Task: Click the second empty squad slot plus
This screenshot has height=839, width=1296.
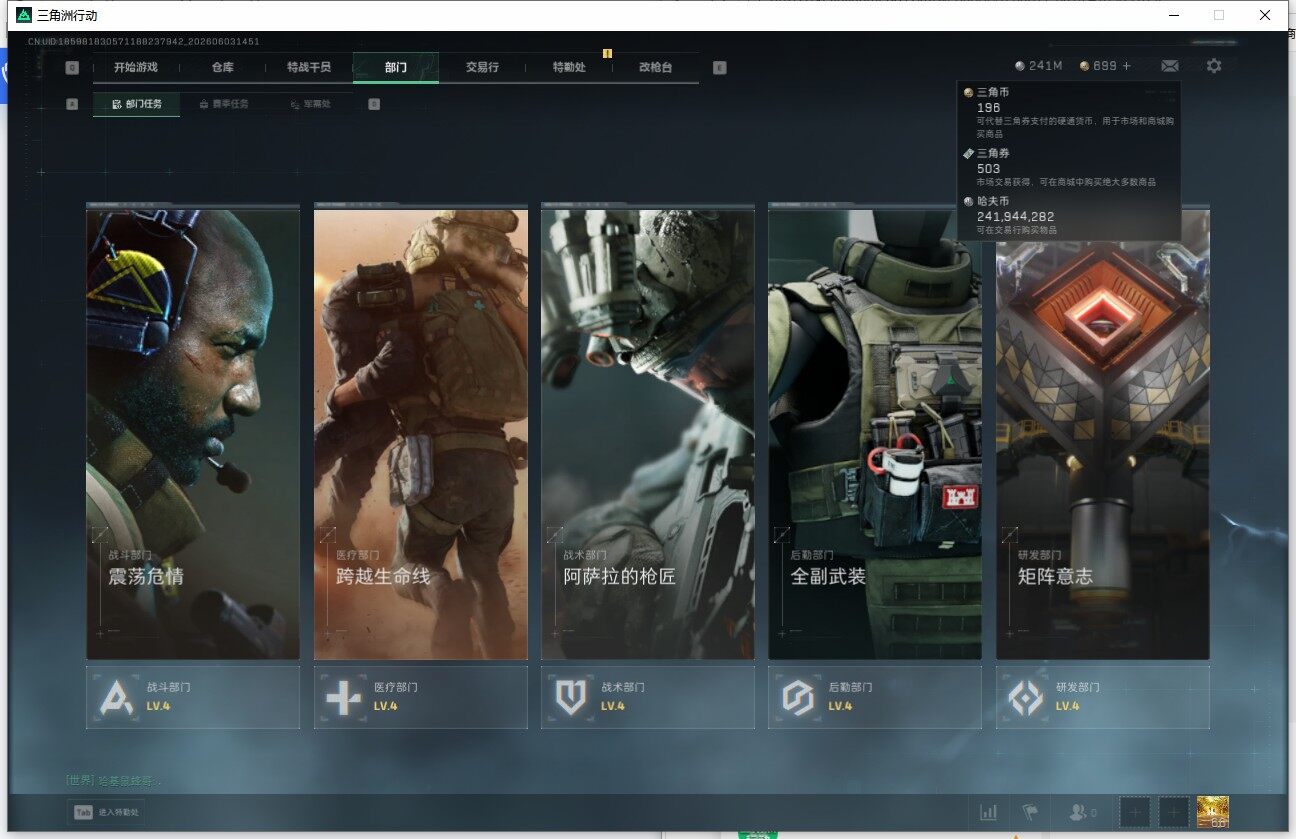Action: (1173, 812)
